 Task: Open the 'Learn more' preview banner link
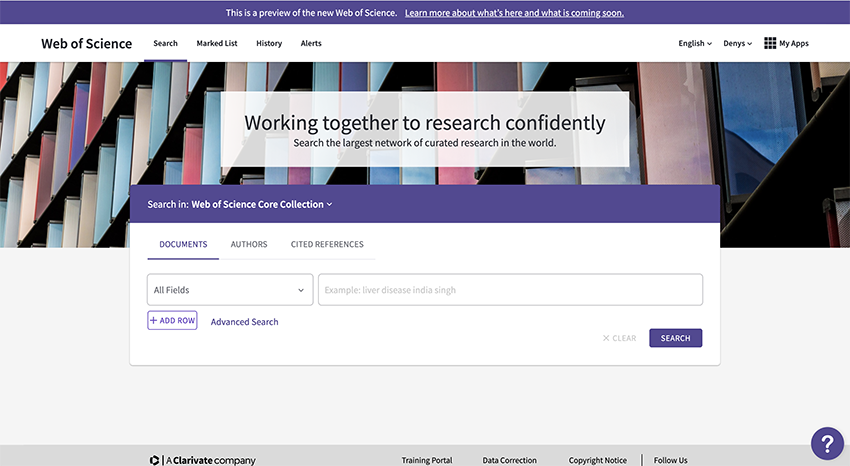pos(514,13)
